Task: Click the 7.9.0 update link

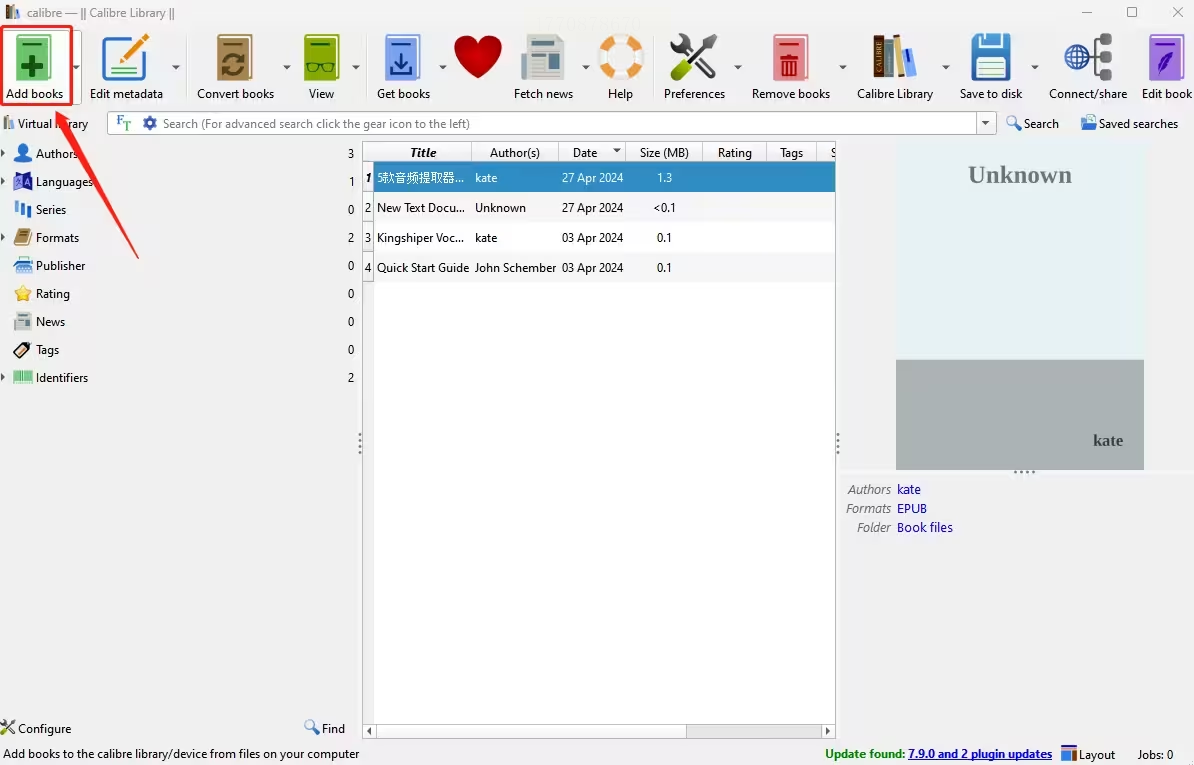Action: click(979, 754)
